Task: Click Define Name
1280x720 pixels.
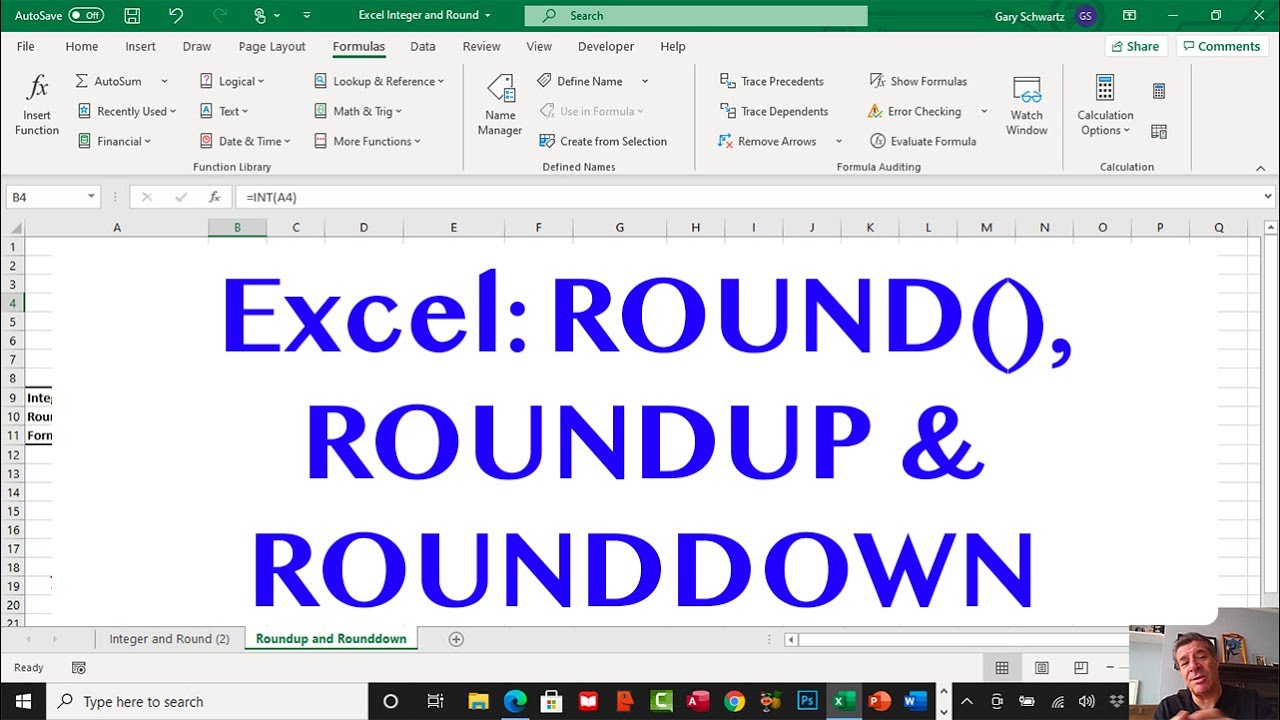Action: click(580, 81)
